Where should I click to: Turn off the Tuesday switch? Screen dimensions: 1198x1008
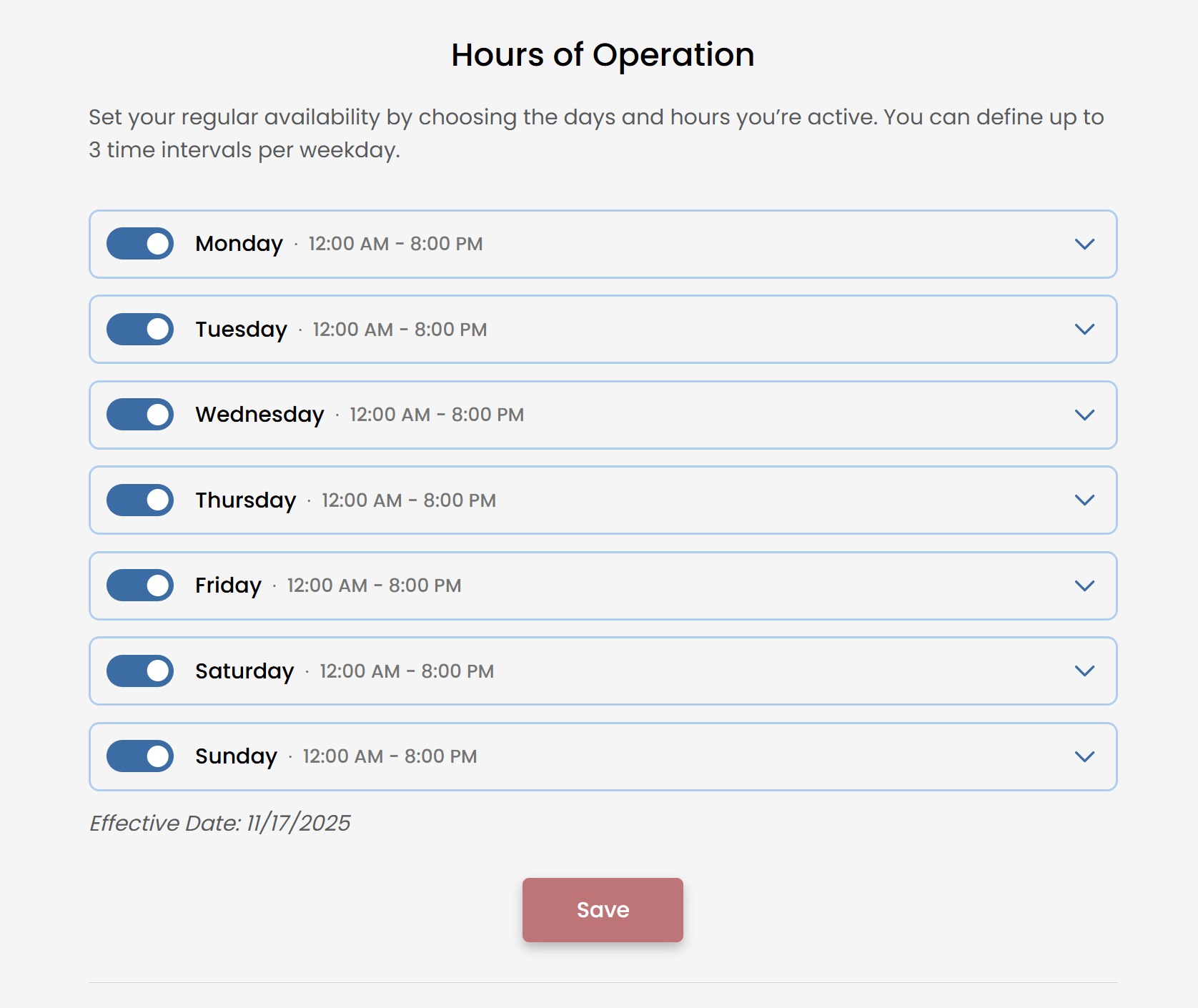coord(139,329)
